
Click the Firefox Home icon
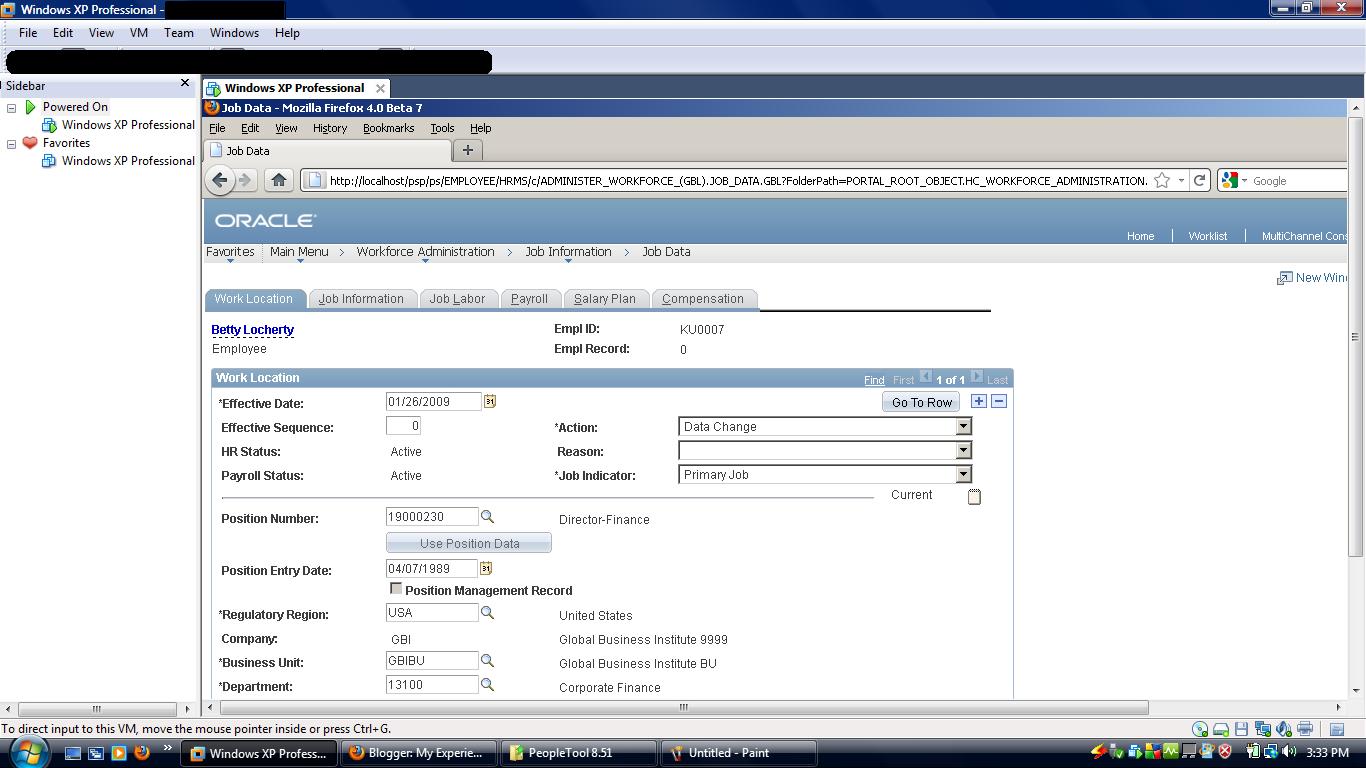point(279,180)
